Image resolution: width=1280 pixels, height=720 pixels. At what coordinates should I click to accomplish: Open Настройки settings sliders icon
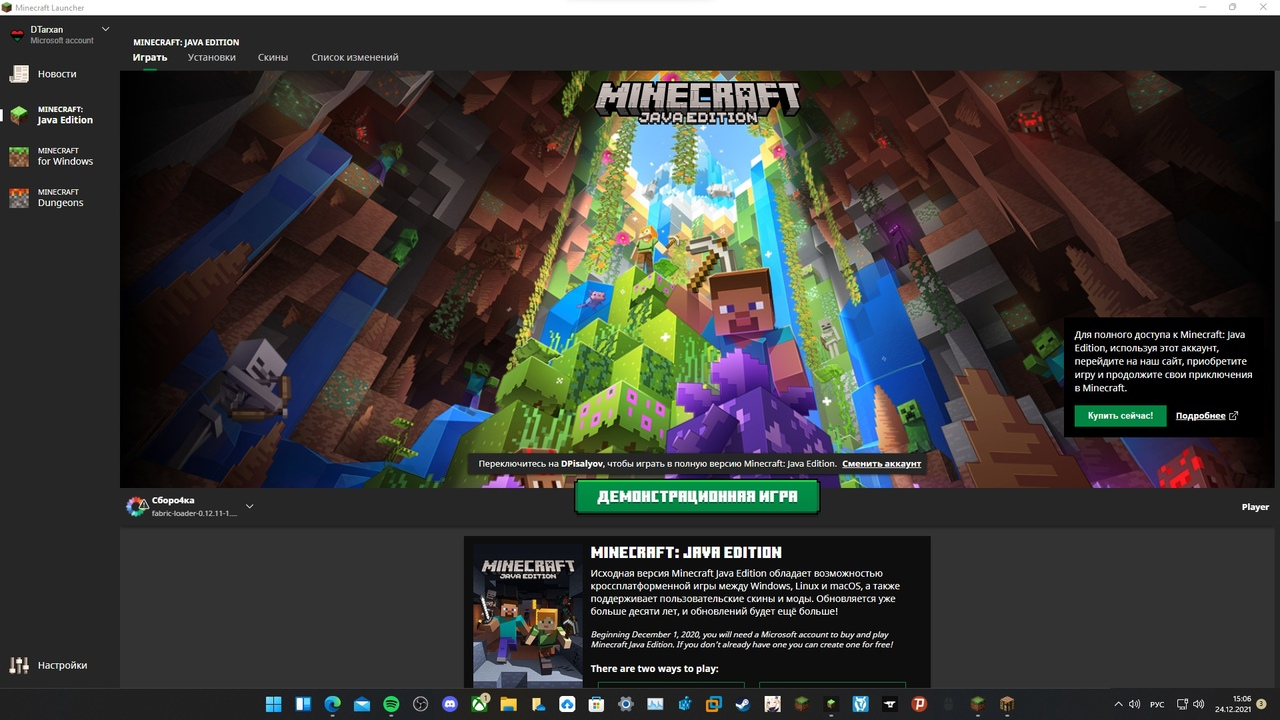point(19,665)
